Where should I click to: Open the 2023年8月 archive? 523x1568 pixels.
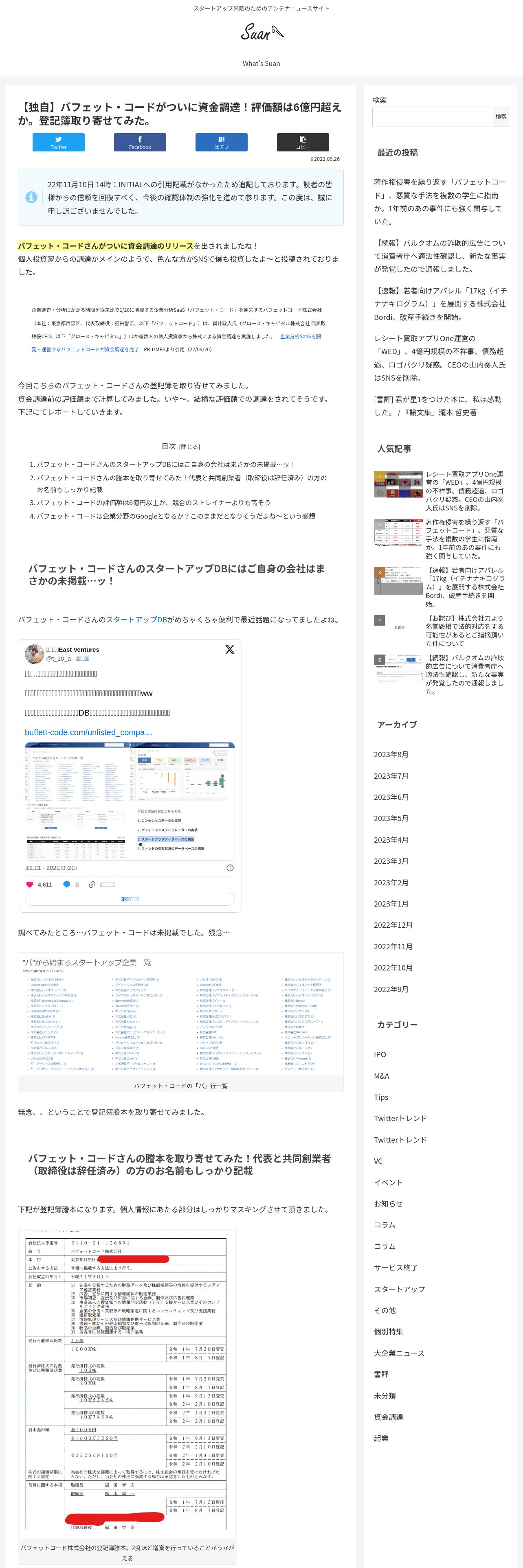pos(391,755)
